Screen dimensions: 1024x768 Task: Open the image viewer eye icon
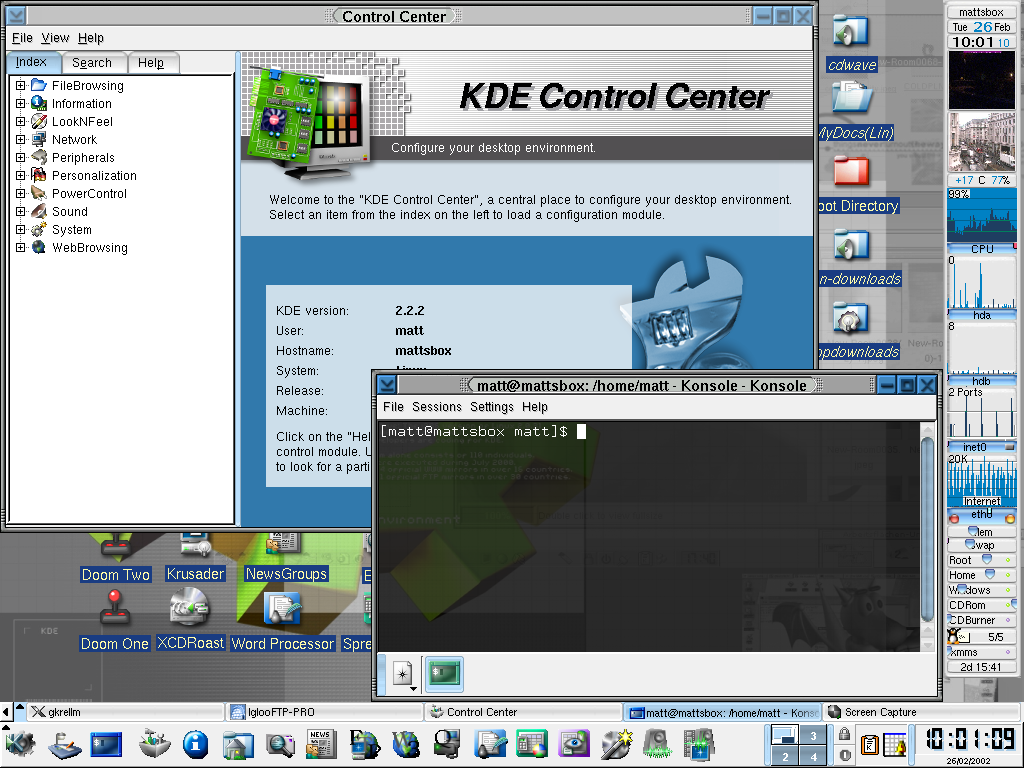[573, 744]
